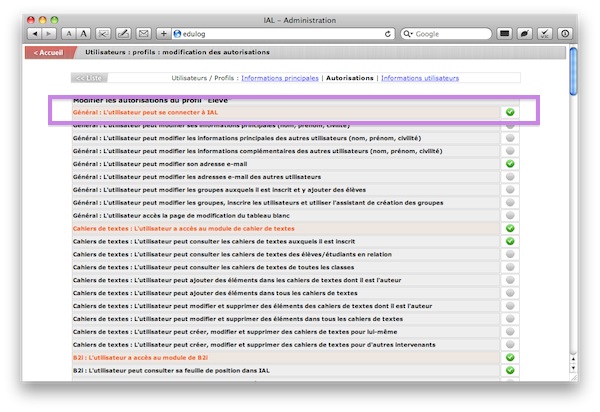Click the plus add bookmark button
This screenshot has width=600, height=412.
pyautogui.click(x=164, y=34)
